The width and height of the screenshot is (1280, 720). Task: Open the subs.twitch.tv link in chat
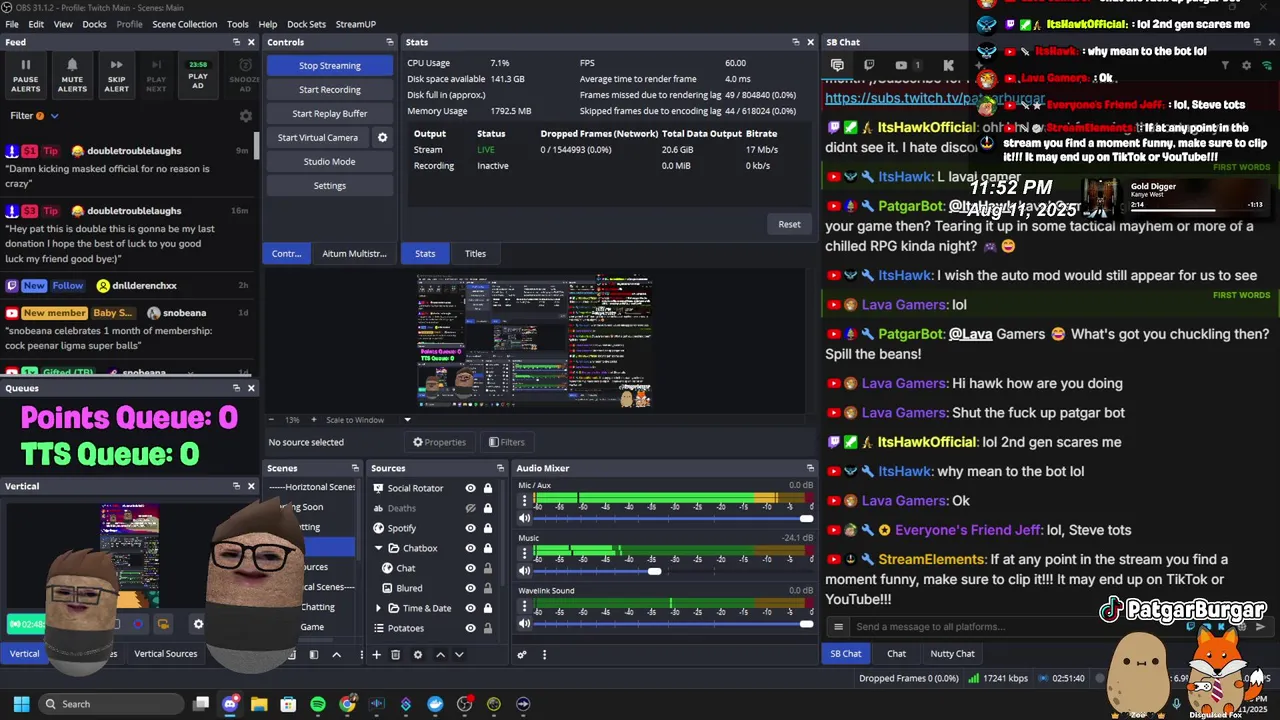click(x=935, y=99)
